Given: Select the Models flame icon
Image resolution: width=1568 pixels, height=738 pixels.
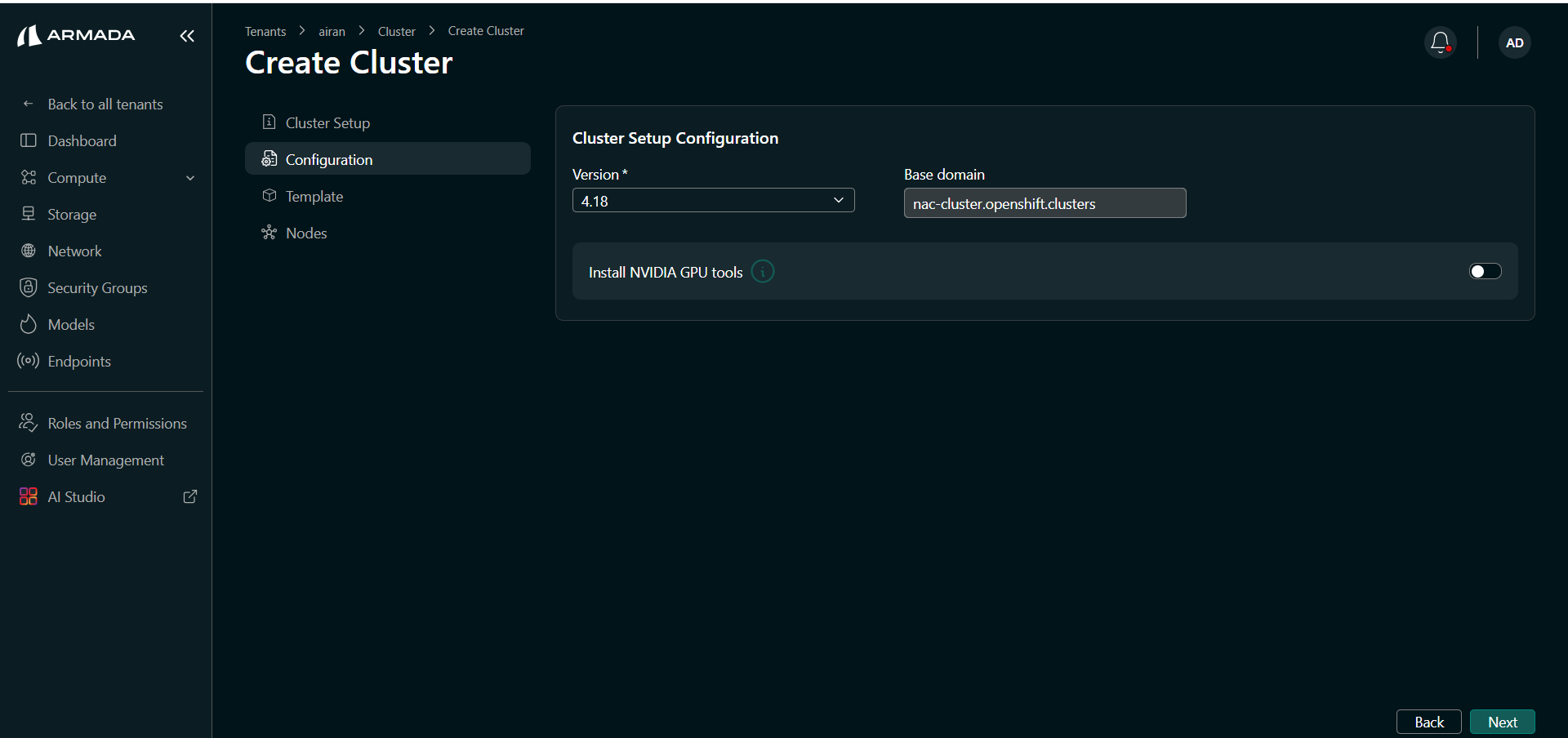Looking at the screenshot, I should click(28, 324).
